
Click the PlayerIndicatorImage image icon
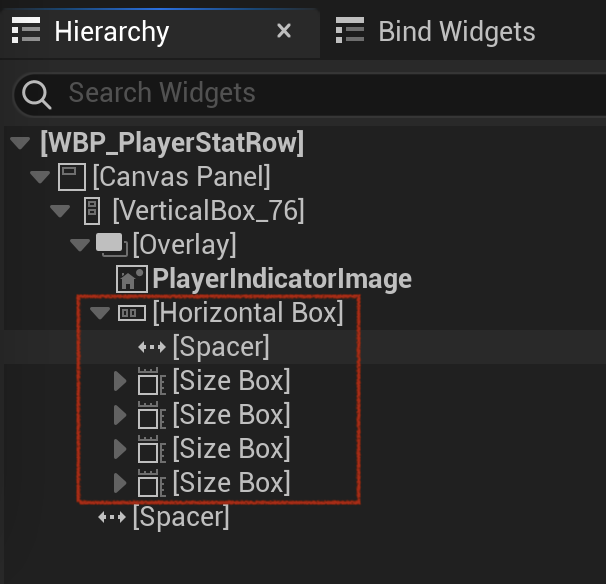pyautogui.click(x=131, y=279)
